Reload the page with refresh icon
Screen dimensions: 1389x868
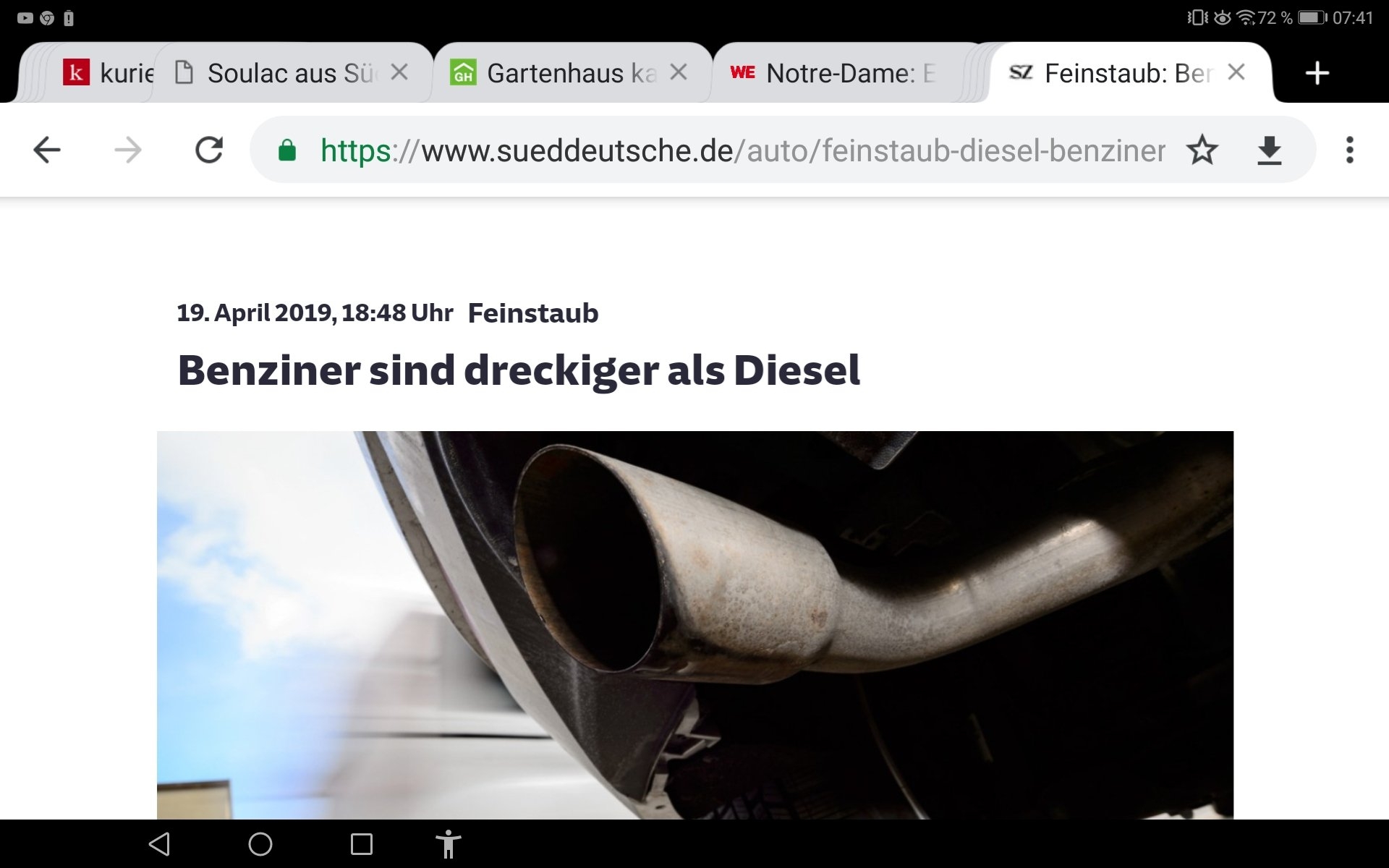point(209,150)
